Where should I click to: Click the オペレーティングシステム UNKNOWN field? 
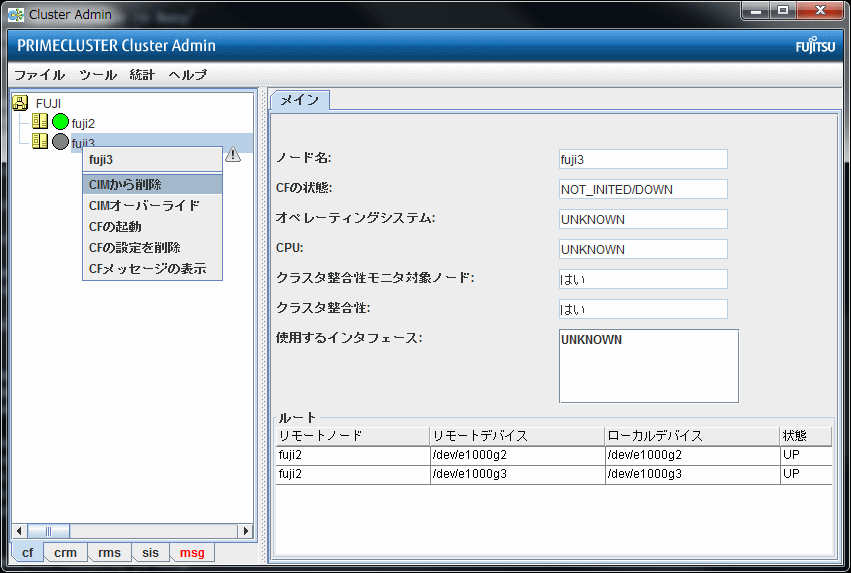[x=643, y=219]
